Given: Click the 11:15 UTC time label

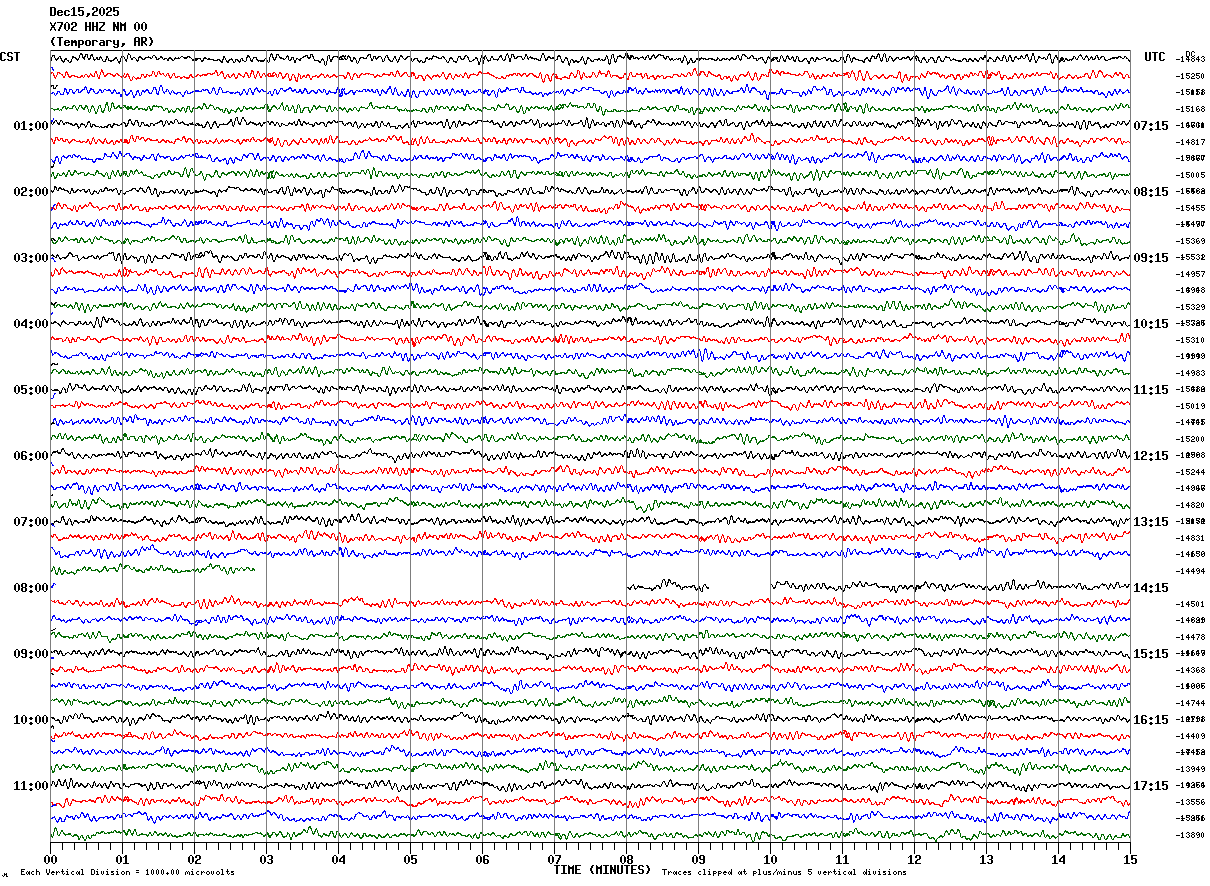Looking at the screenshot, I should pos(1151,390).
